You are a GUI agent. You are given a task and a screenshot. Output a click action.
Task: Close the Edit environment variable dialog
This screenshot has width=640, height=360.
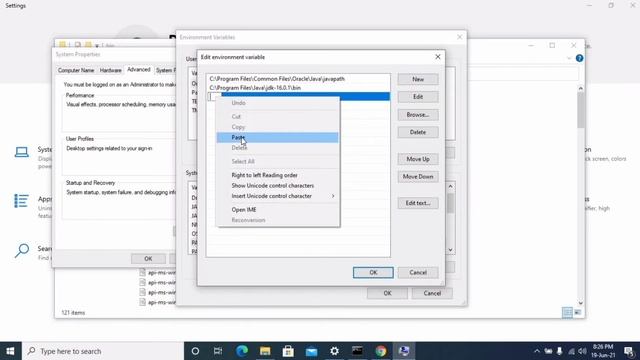pyautogui.click(x=438, y=57)
